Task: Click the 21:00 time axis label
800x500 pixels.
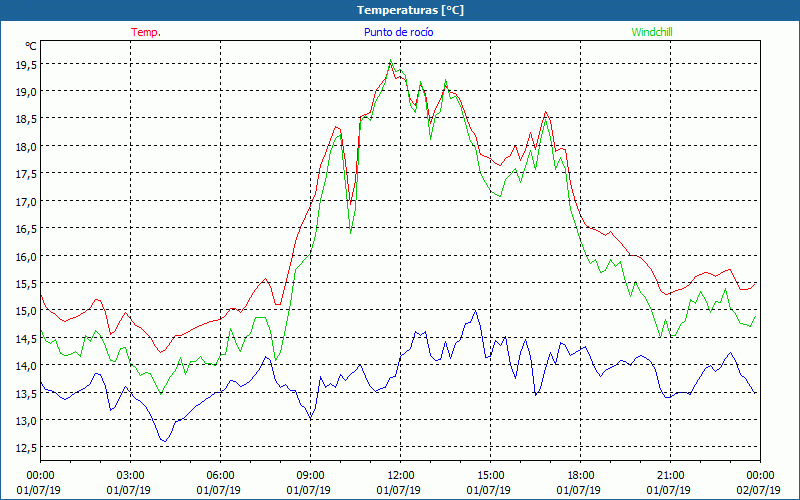Action: click(x=670, y=476)
